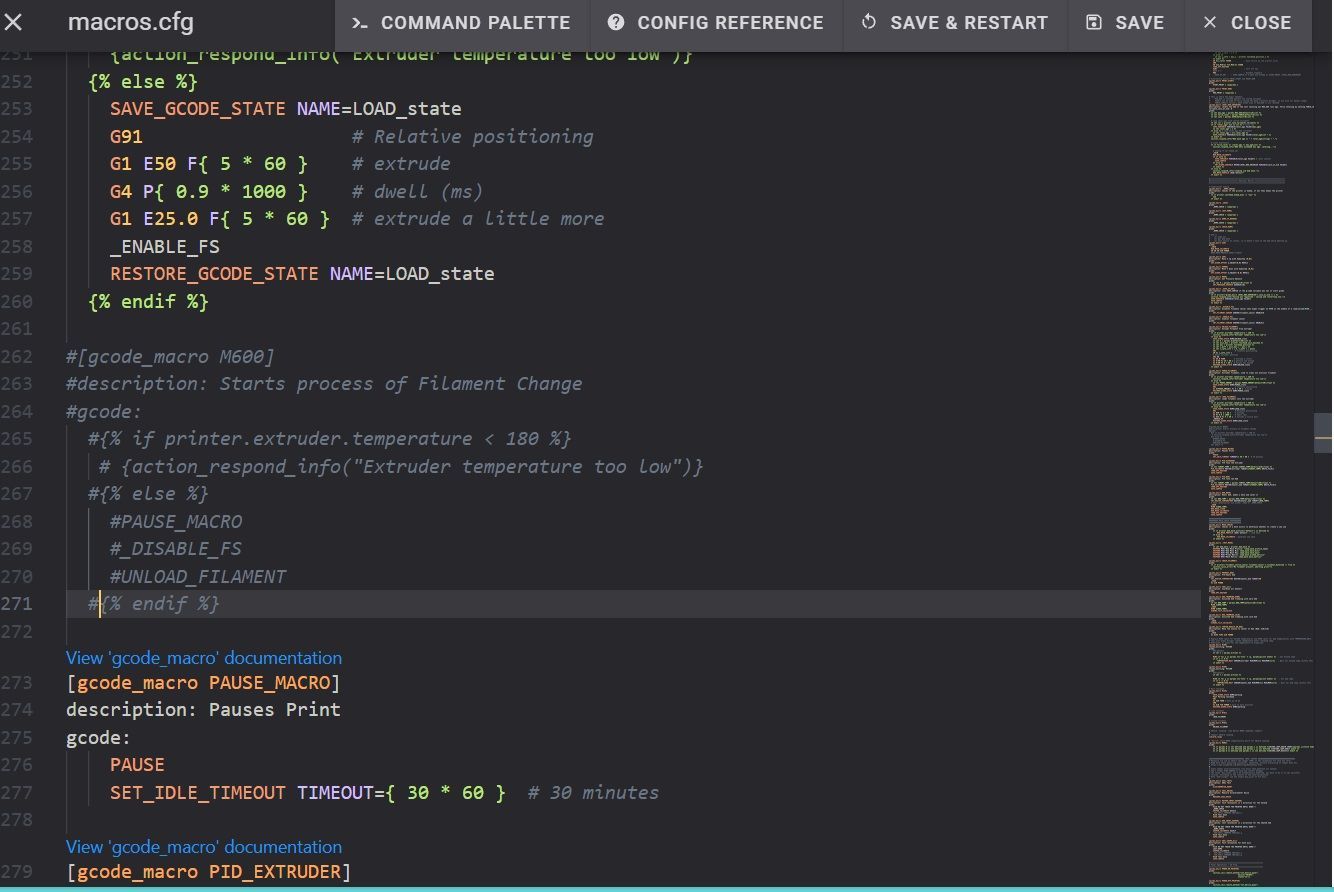Click the floppy disk icon on Save
This screenshot has width=1334, height=892.
point(1094,22)
